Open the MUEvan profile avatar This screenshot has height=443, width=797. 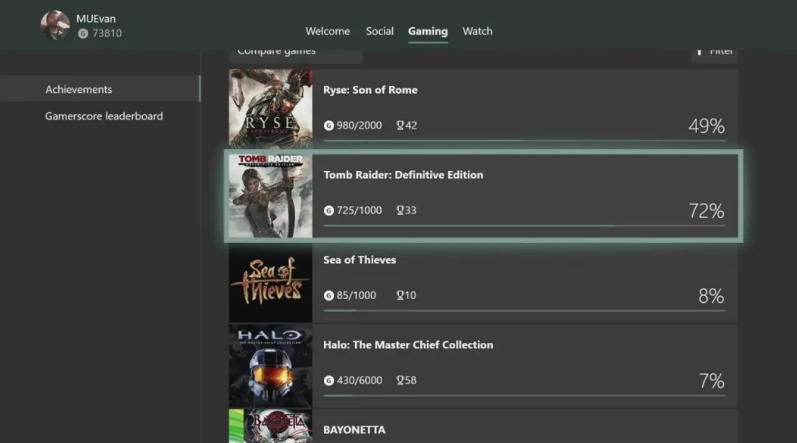tap(55, 25)
